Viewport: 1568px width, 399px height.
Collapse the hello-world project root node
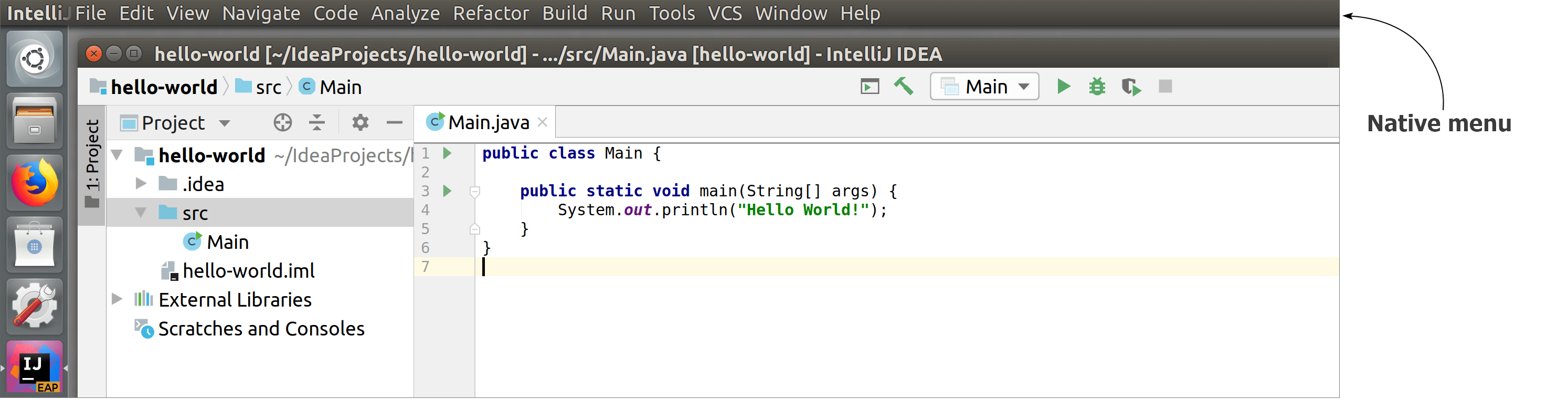pos(118,155)
